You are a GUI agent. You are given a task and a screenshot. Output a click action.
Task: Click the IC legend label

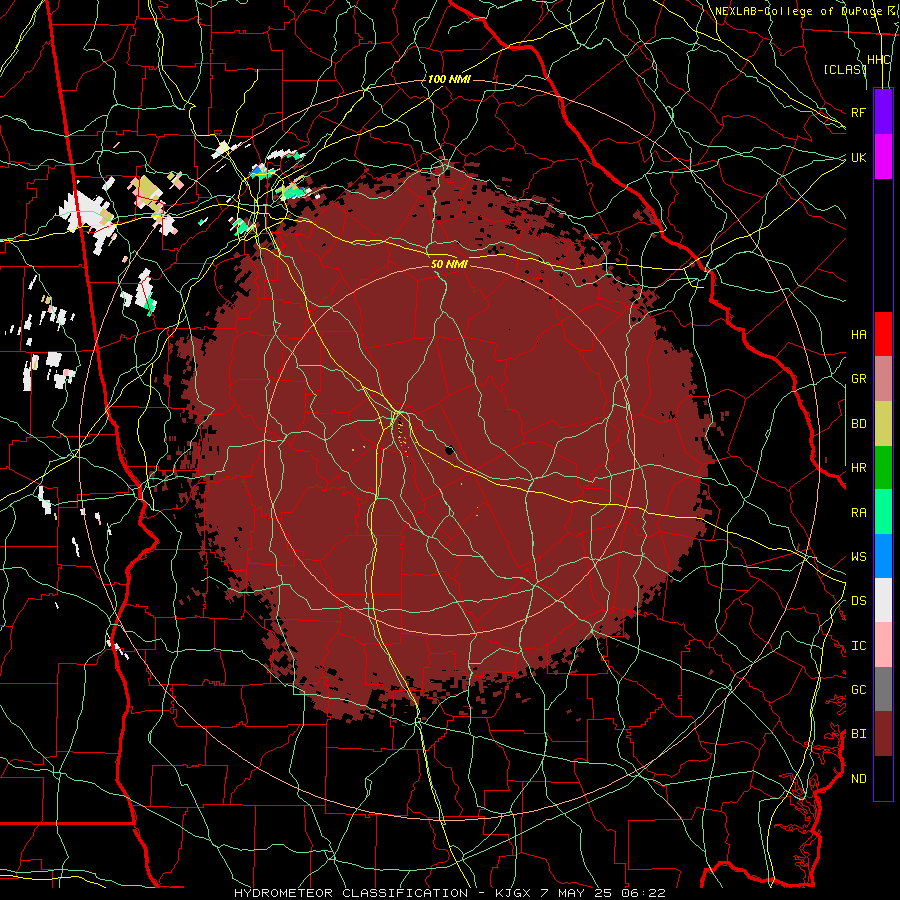coord(858,646)
